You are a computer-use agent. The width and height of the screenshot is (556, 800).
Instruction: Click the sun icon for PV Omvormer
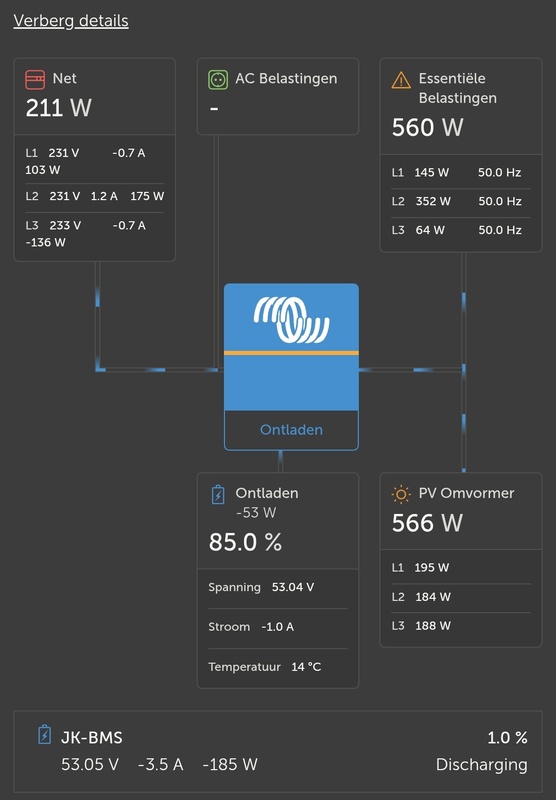click(x=401, y=494)
